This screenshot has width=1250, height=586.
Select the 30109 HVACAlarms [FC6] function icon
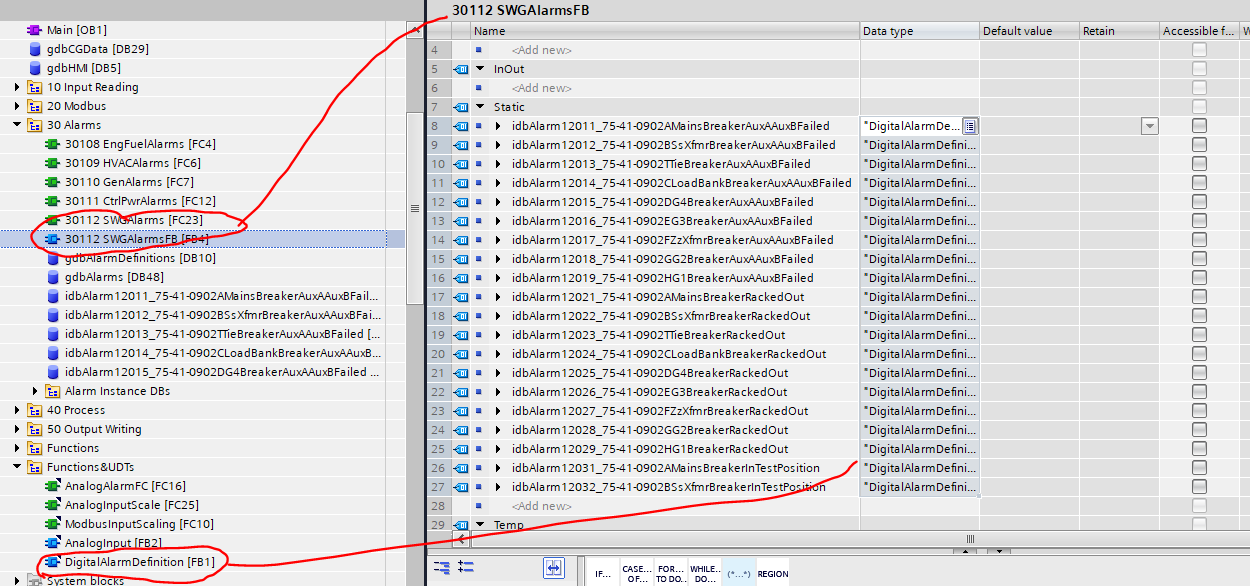53,163
